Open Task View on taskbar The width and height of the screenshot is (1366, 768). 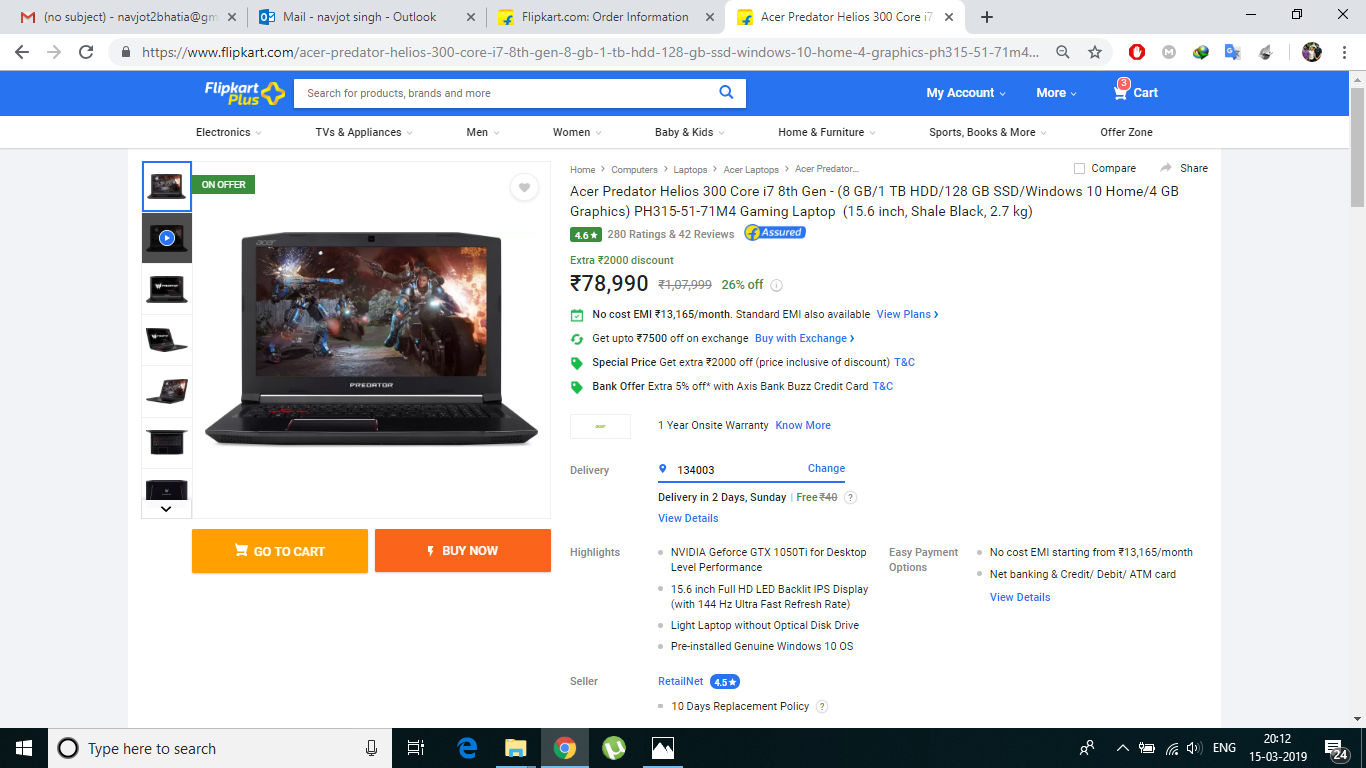pyautogui.click(x=417, y=748)
